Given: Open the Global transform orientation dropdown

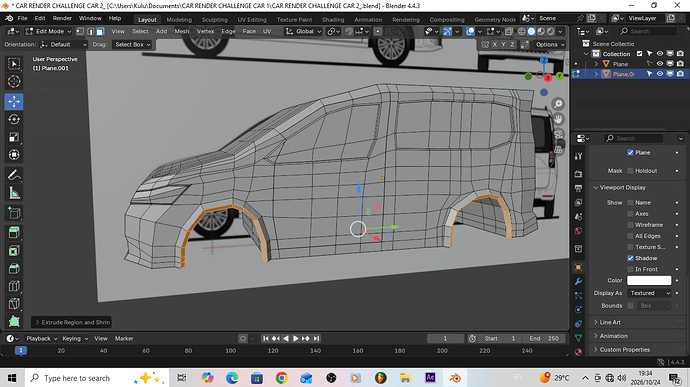Looking at the screenshot, I should point(304,31).
